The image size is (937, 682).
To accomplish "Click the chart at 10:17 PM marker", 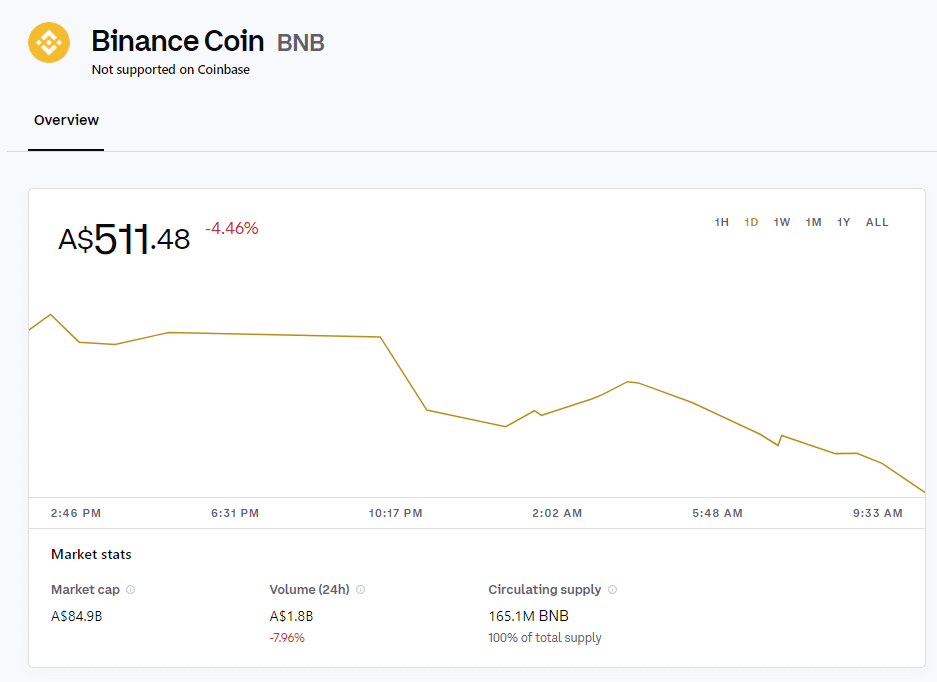I will point(396,513).
